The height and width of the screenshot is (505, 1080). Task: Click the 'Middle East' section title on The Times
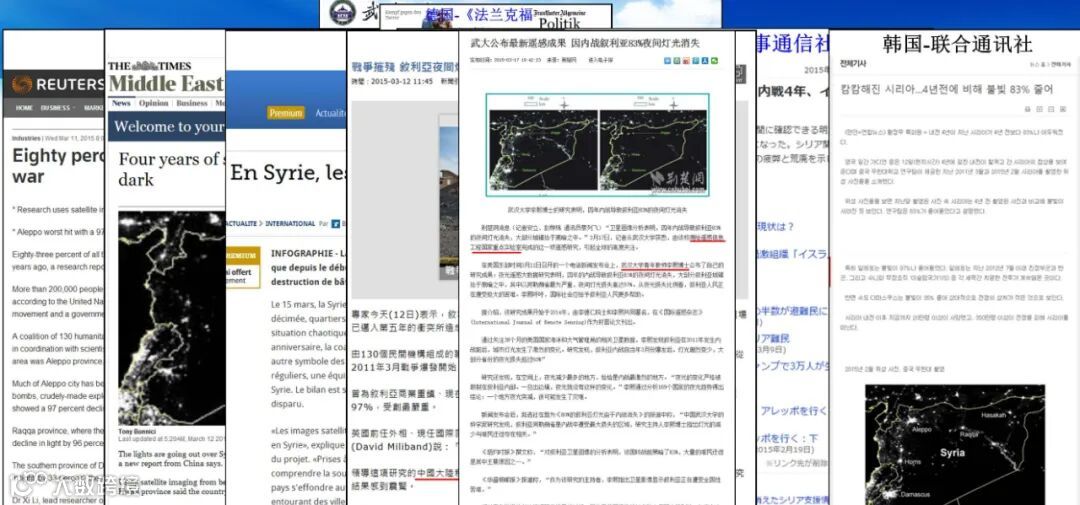166,84
